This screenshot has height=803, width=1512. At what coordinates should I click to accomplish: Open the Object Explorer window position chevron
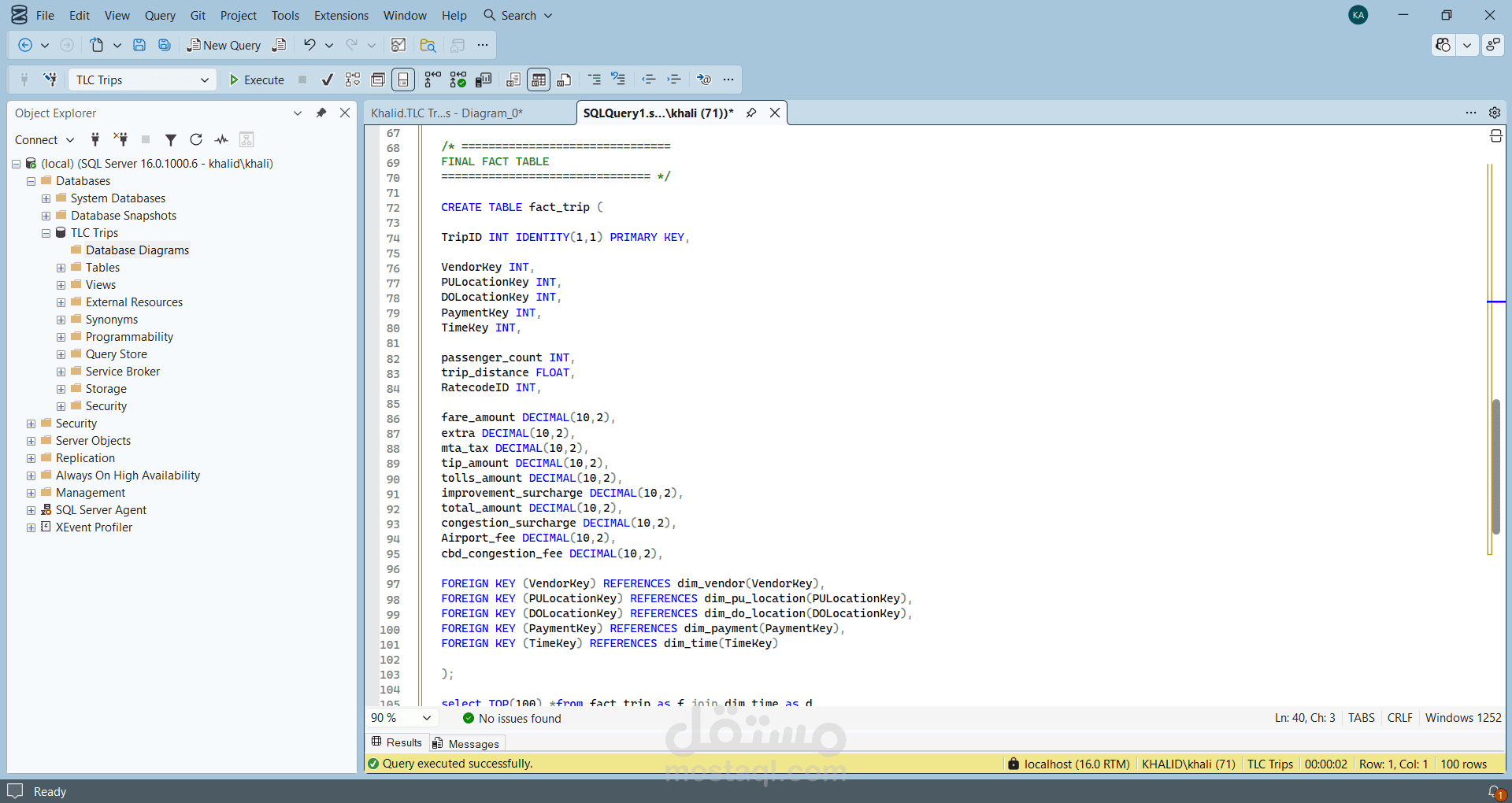298,113
